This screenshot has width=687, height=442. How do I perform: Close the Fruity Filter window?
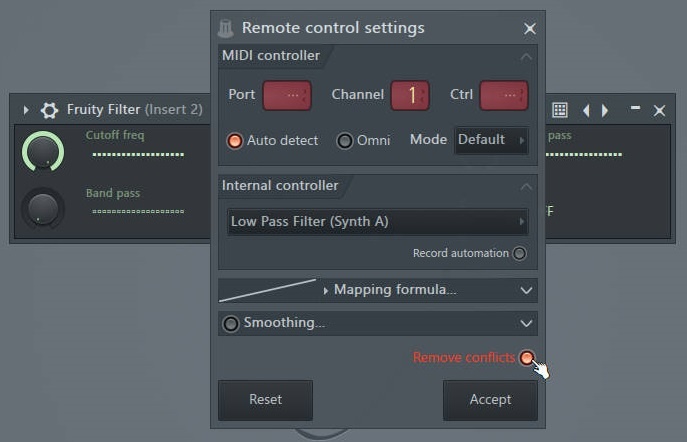659,110
